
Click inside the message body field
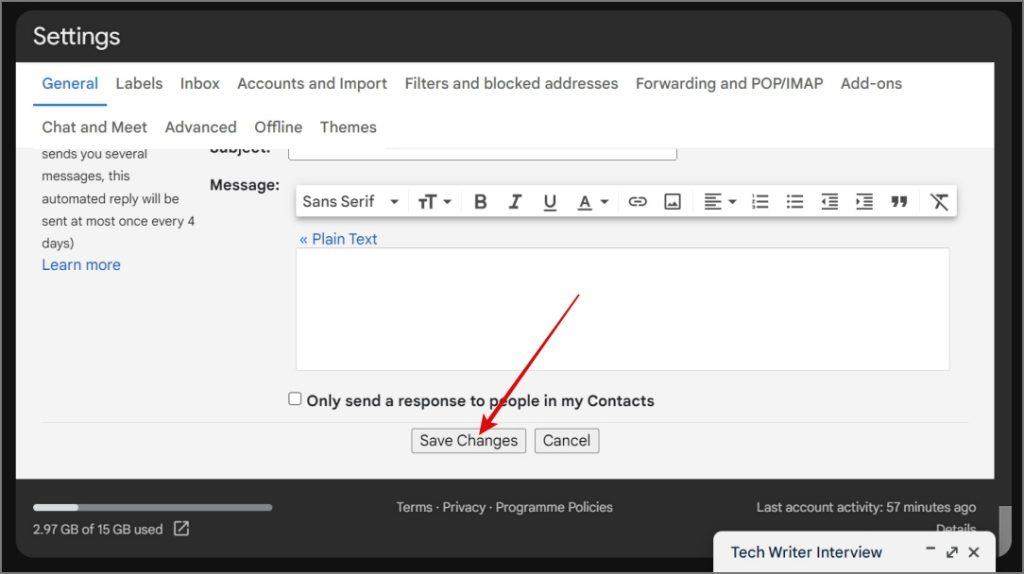click(622, 309)
